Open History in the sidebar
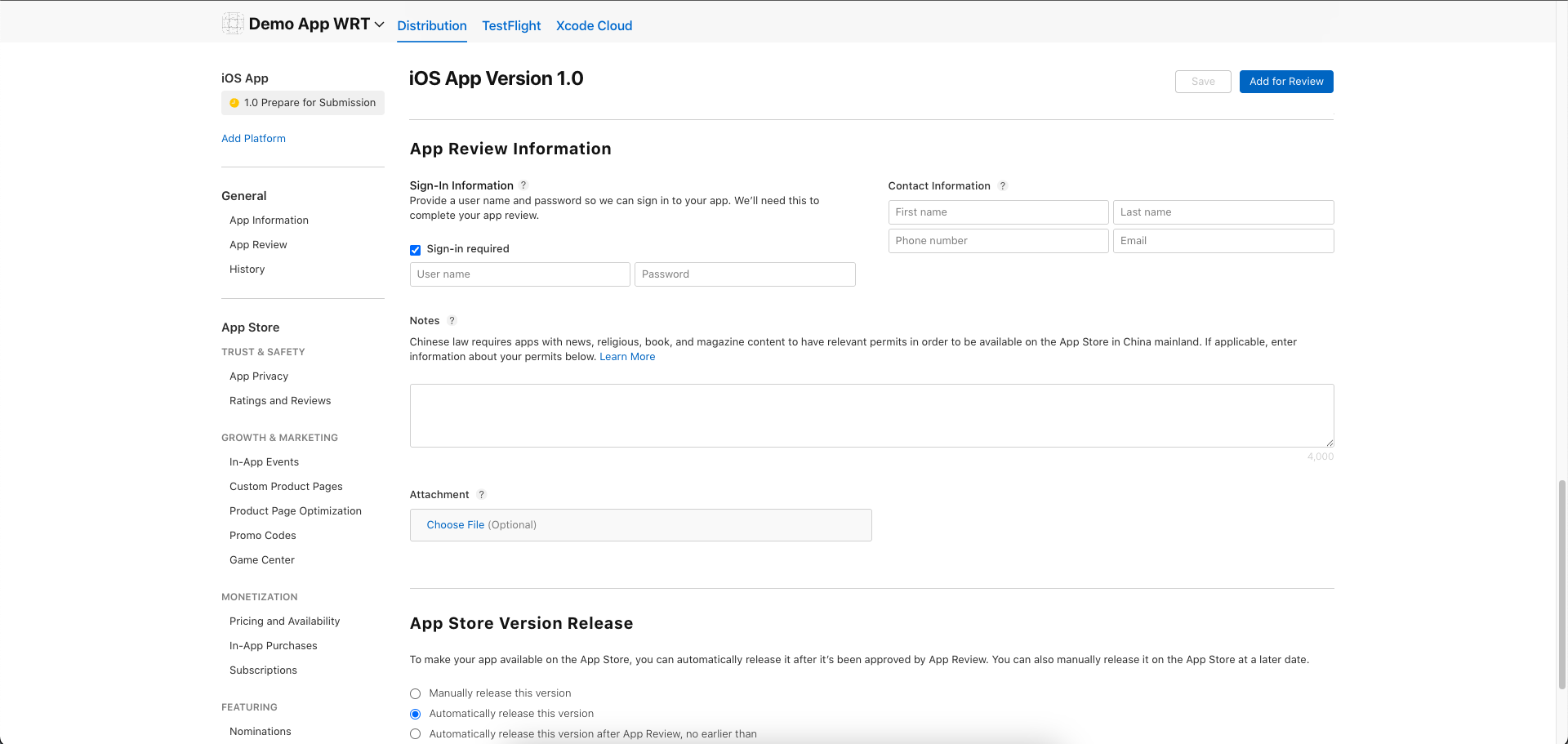This screenshot has height=744, width=1568. click(x=247, y=270)
